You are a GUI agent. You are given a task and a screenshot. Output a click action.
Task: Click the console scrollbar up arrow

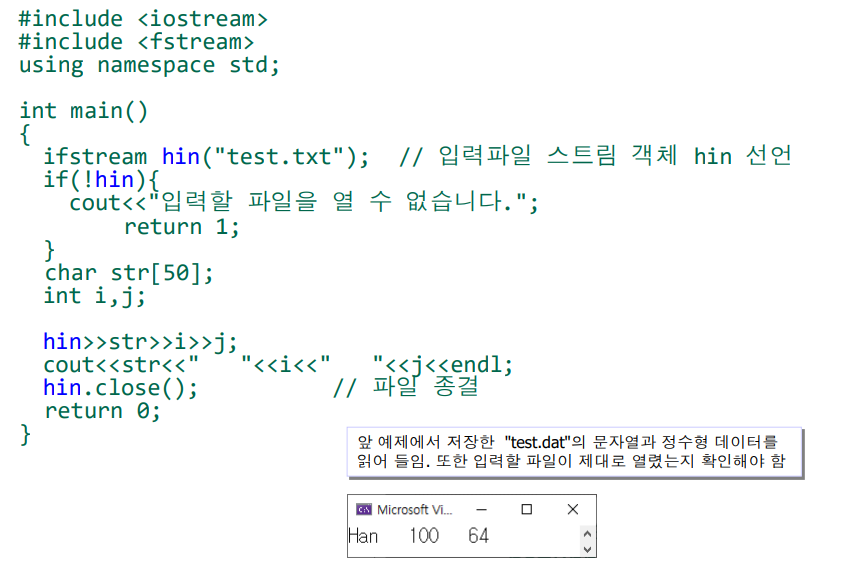[587, 533]
